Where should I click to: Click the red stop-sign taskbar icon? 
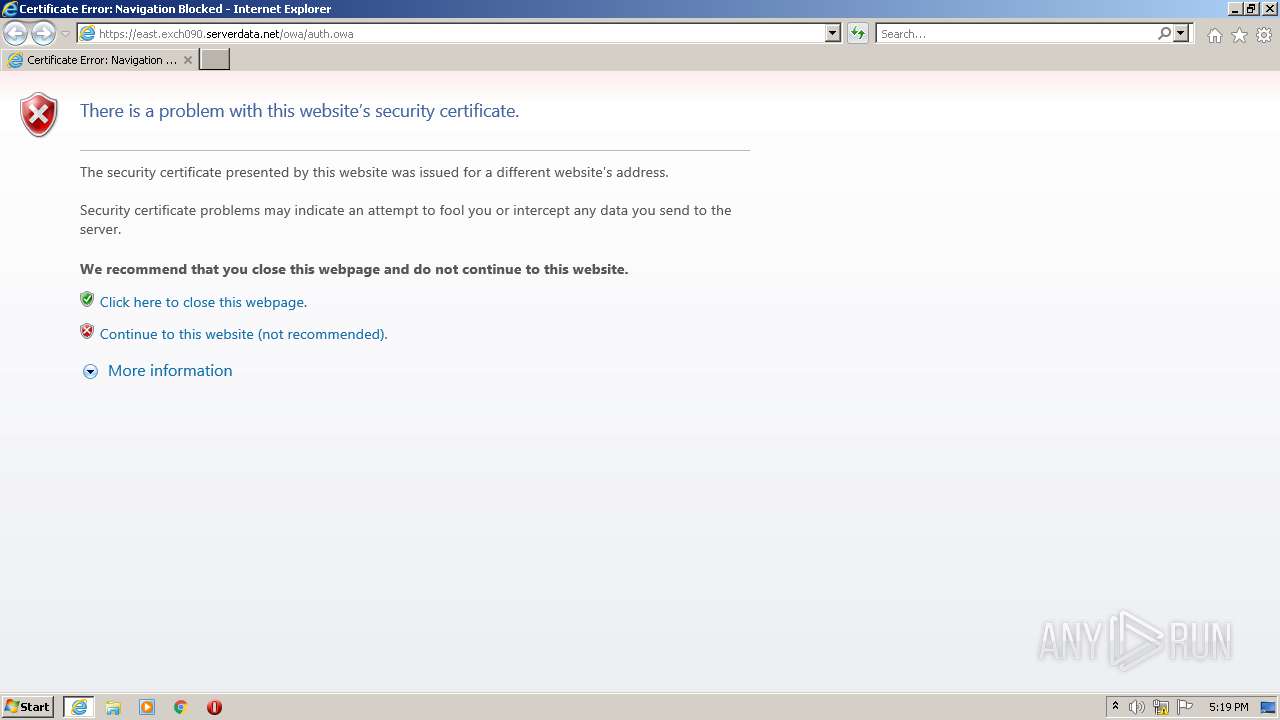214,707
